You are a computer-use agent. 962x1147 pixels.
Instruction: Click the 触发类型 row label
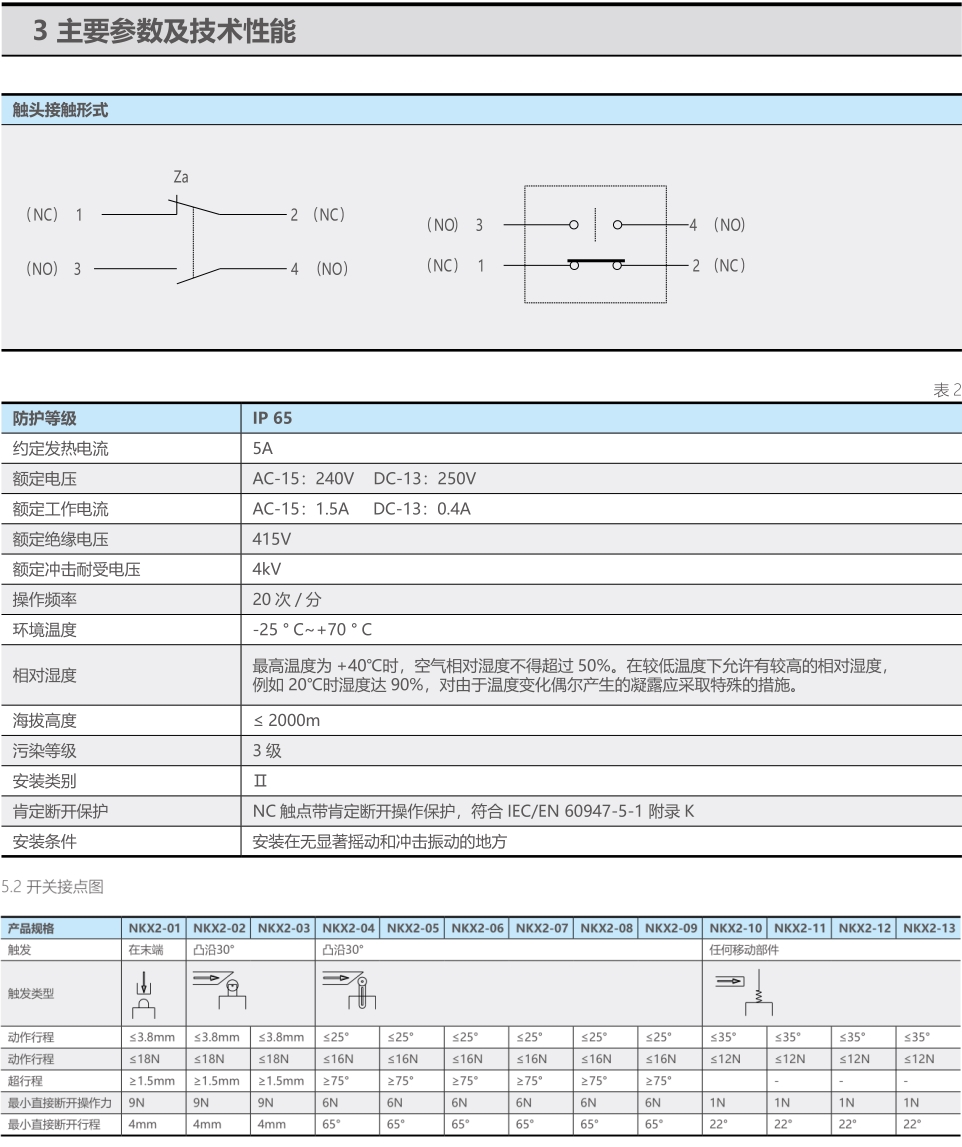[x=31, y=993]
